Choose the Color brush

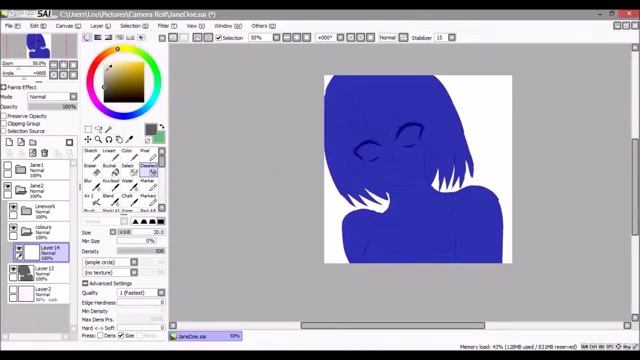tap(129, 155)
